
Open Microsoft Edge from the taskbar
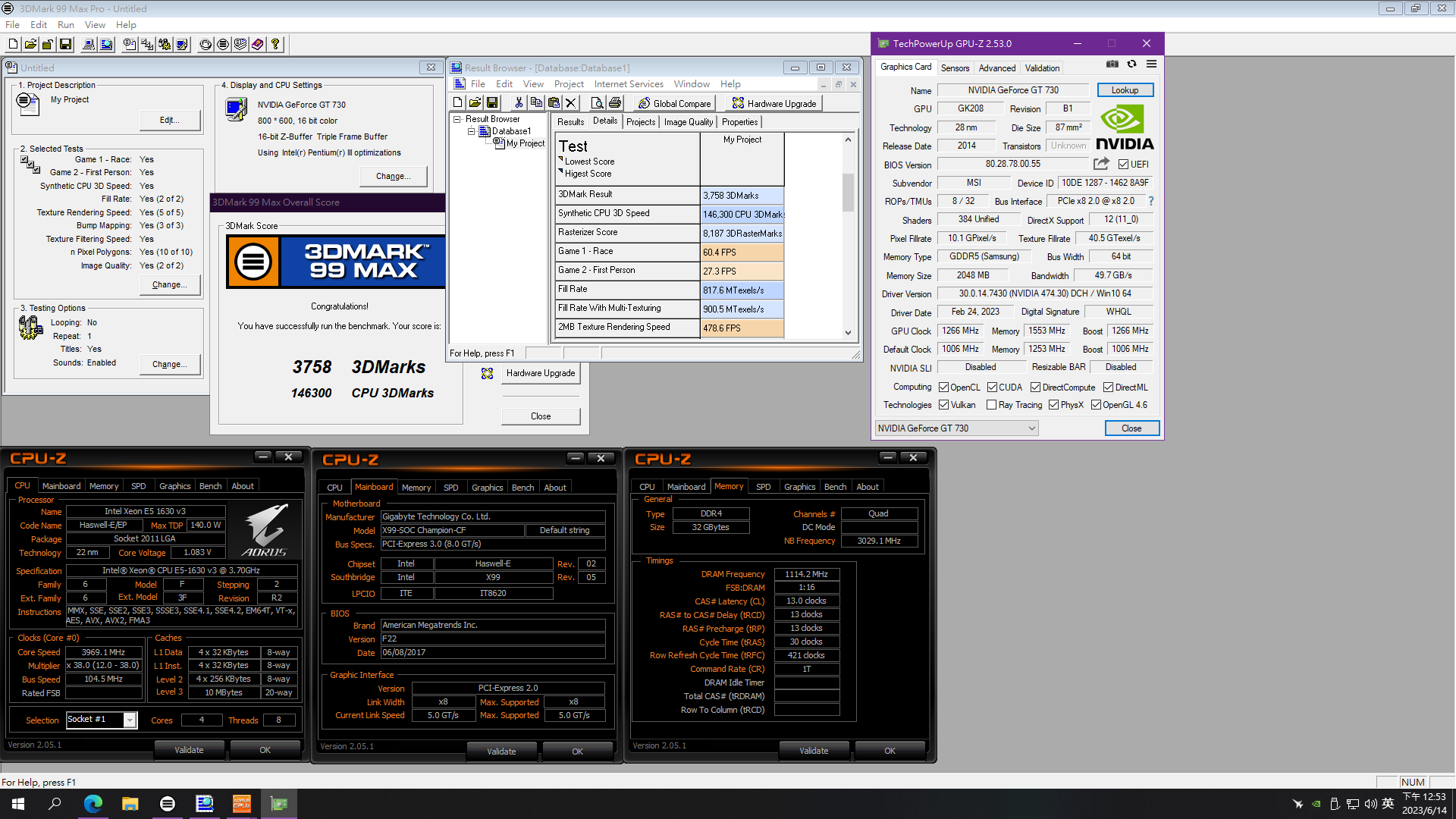click(93, 804)
